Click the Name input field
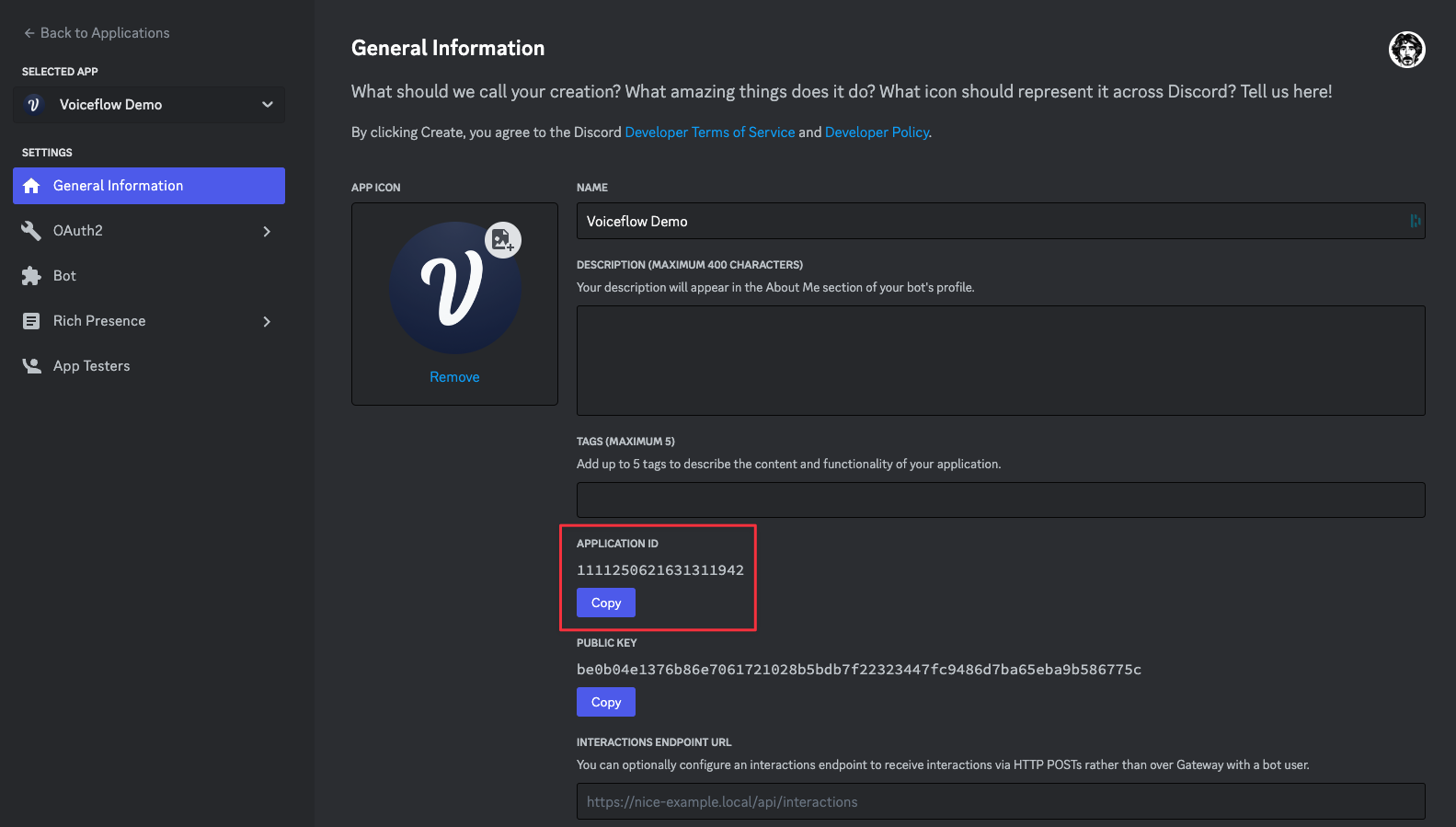 tap(1001, 221)
